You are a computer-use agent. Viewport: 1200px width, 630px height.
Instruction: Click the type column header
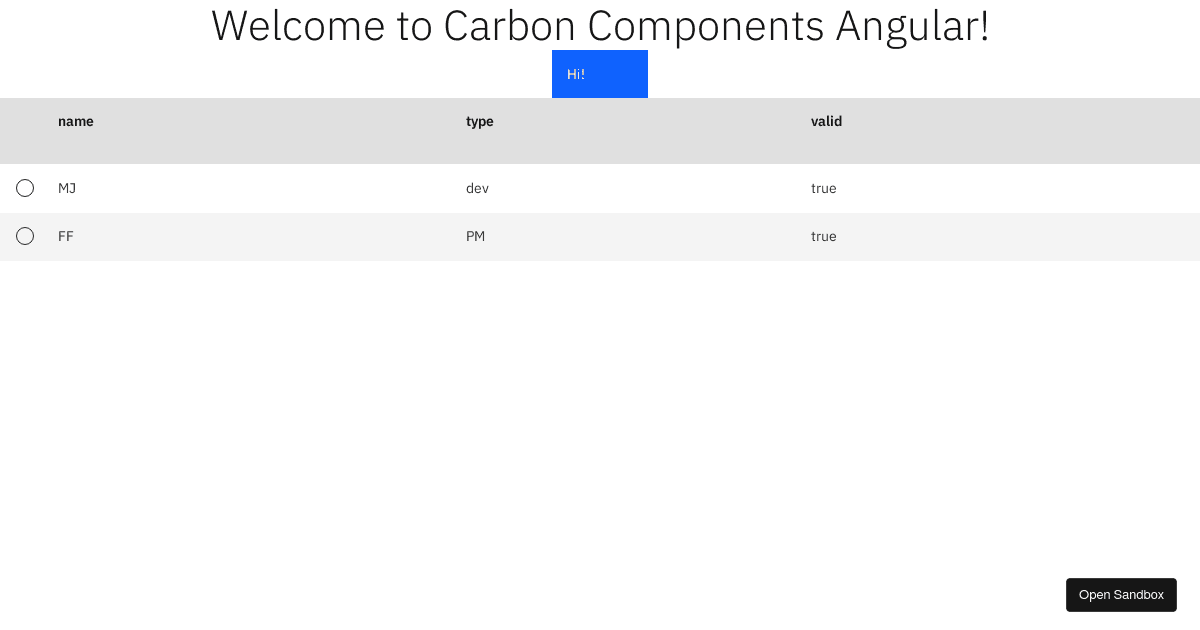click(x=480, y=121)
